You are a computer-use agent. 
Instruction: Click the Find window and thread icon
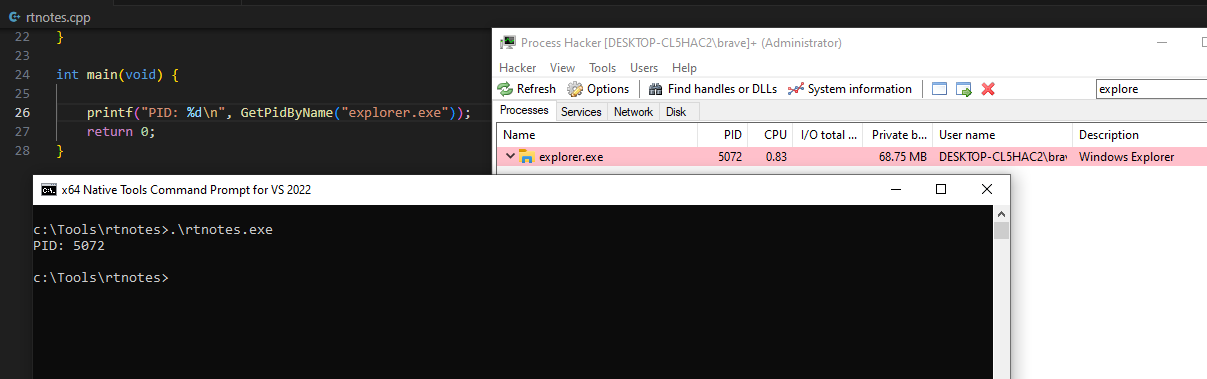(964, 89)
